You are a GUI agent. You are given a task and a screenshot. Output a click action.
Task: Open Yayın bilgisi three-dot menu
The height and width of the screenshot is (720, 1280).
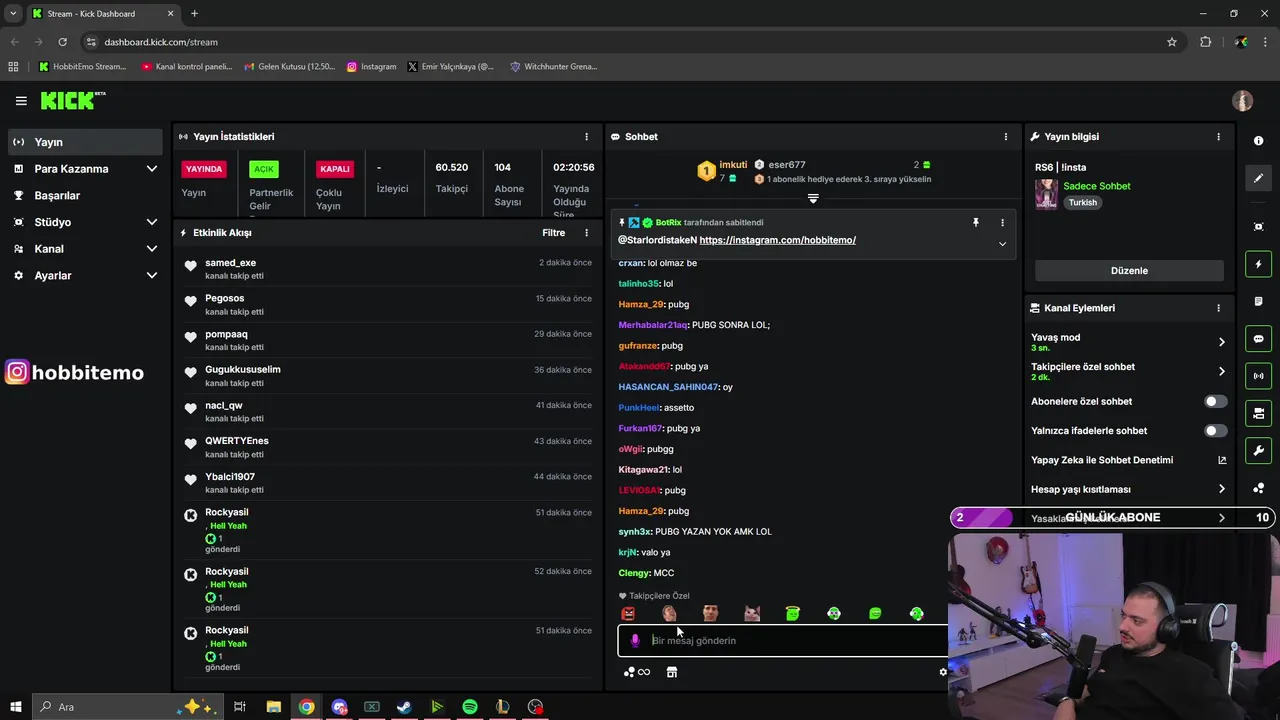click(1218, 137)
